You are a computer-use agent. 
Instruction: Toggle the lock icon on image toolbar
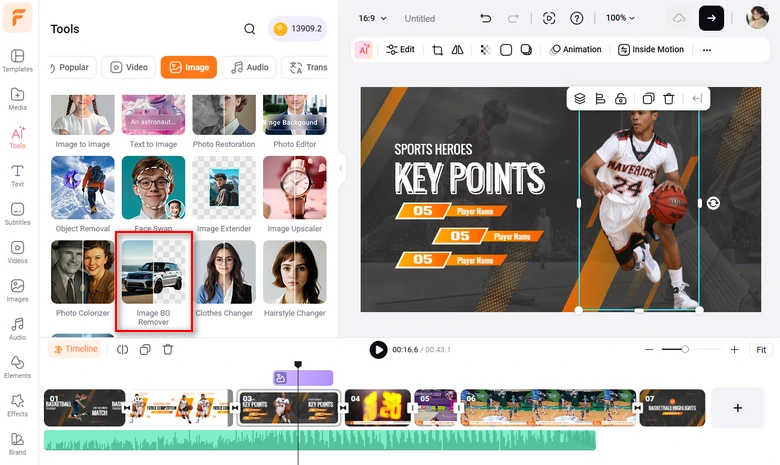[x=621, y=98]
